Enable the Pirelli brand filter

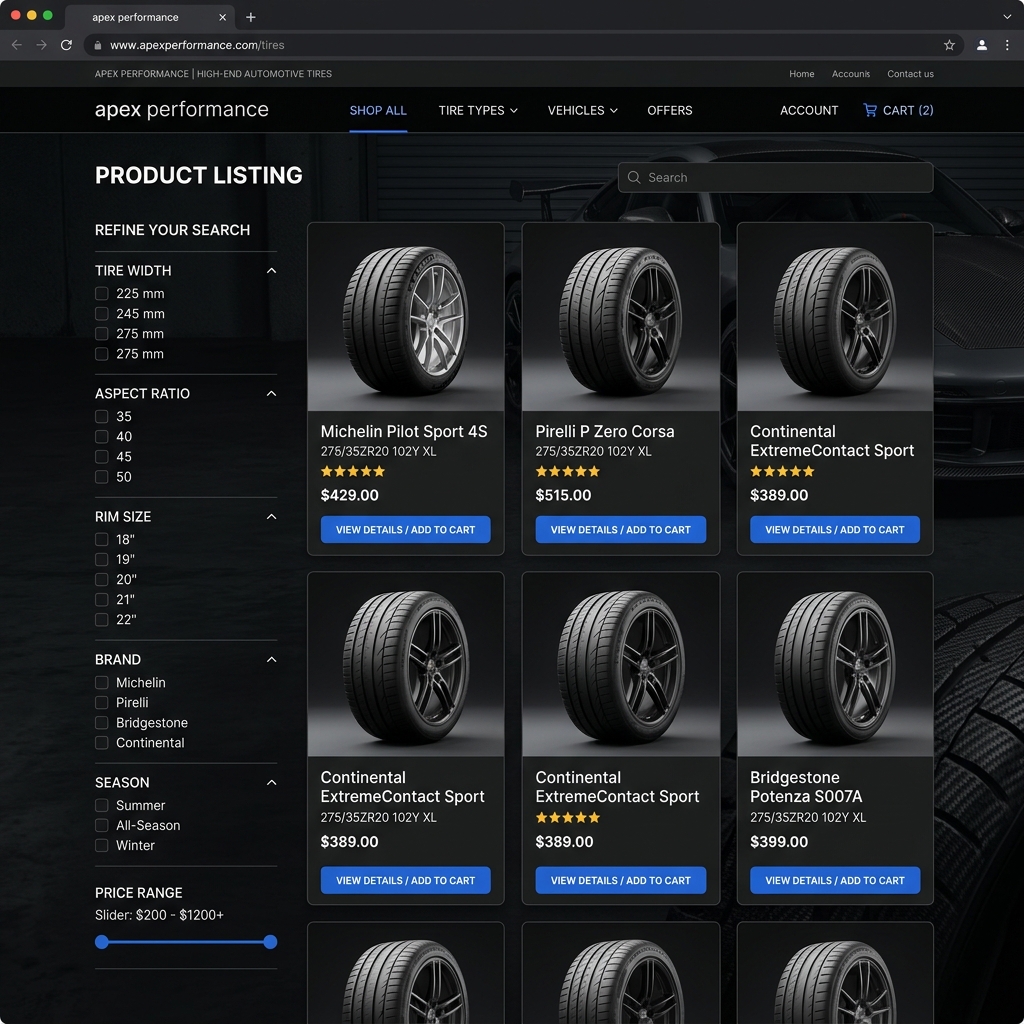click(x=102, y=703)
